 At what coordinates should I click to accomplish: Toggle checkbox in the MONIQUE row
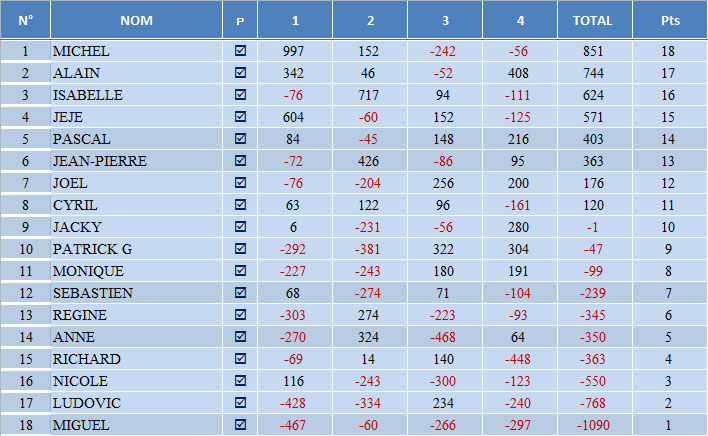point(240,271)
